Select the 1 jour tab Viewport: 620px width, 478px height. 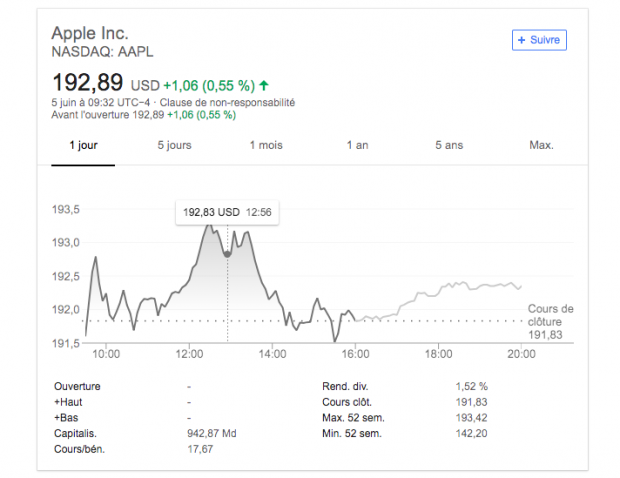coord(83,145)
